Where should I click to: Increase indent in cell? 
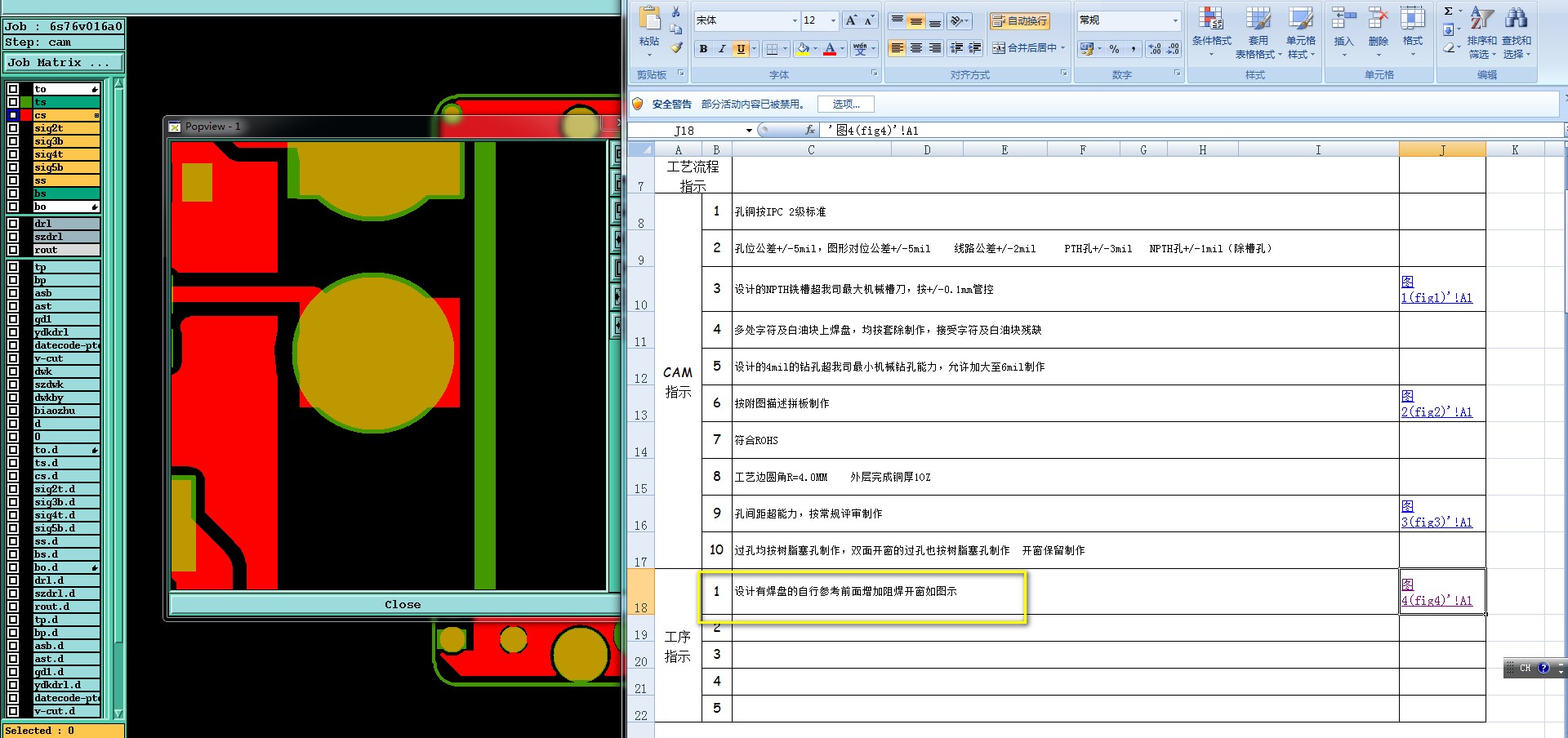tap(974, 48)
